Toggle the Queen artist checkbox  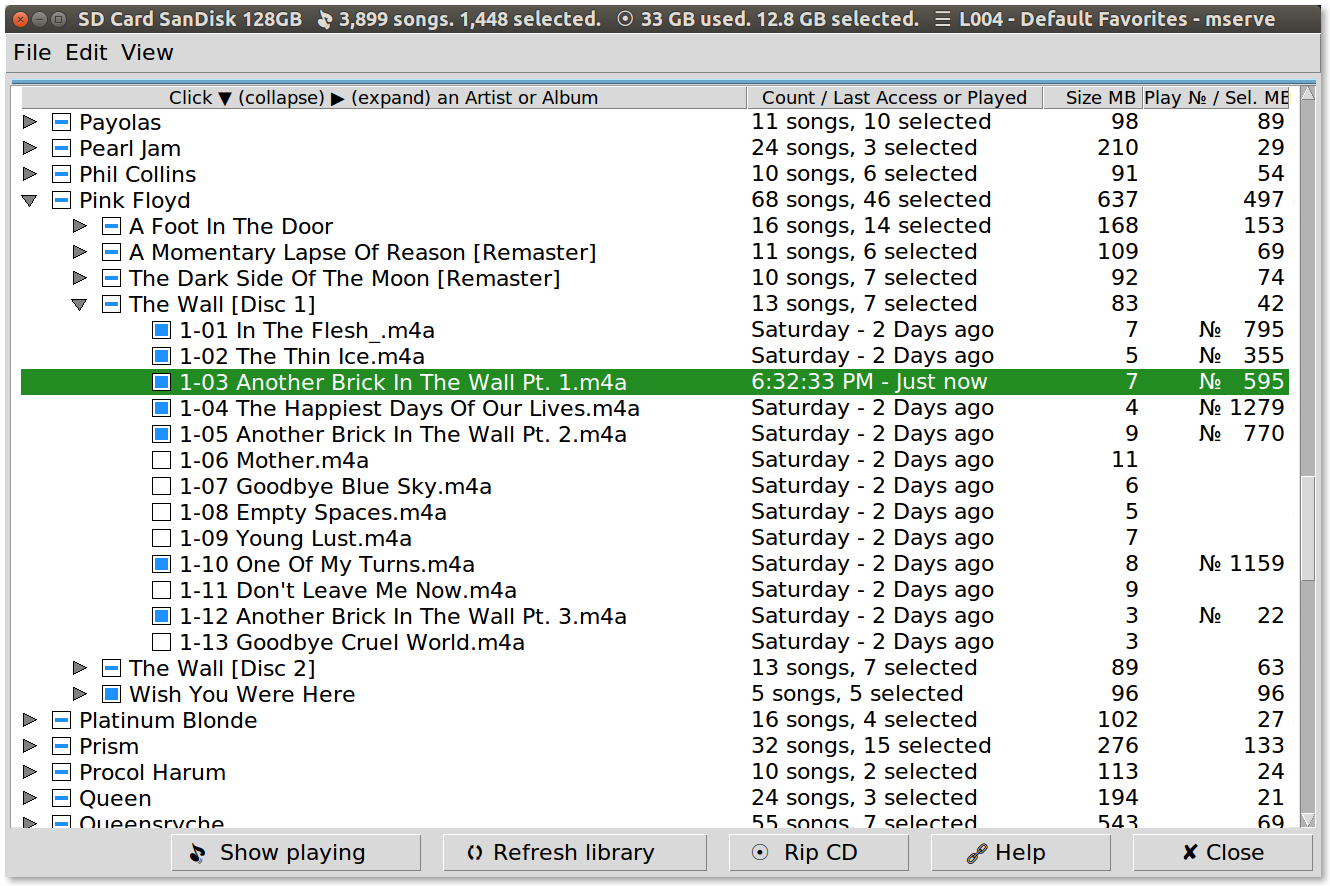(x=61, y=798)
